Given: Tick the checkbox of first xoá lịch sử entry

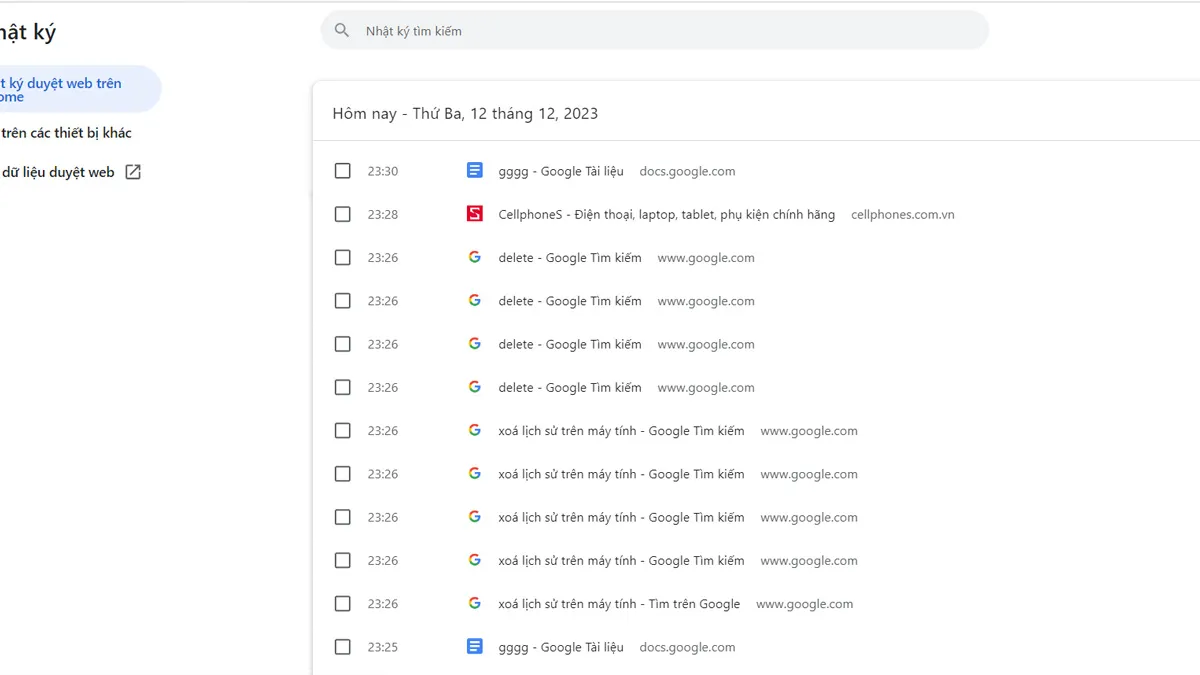Looking at the screenshot, I should coord(342,430).
